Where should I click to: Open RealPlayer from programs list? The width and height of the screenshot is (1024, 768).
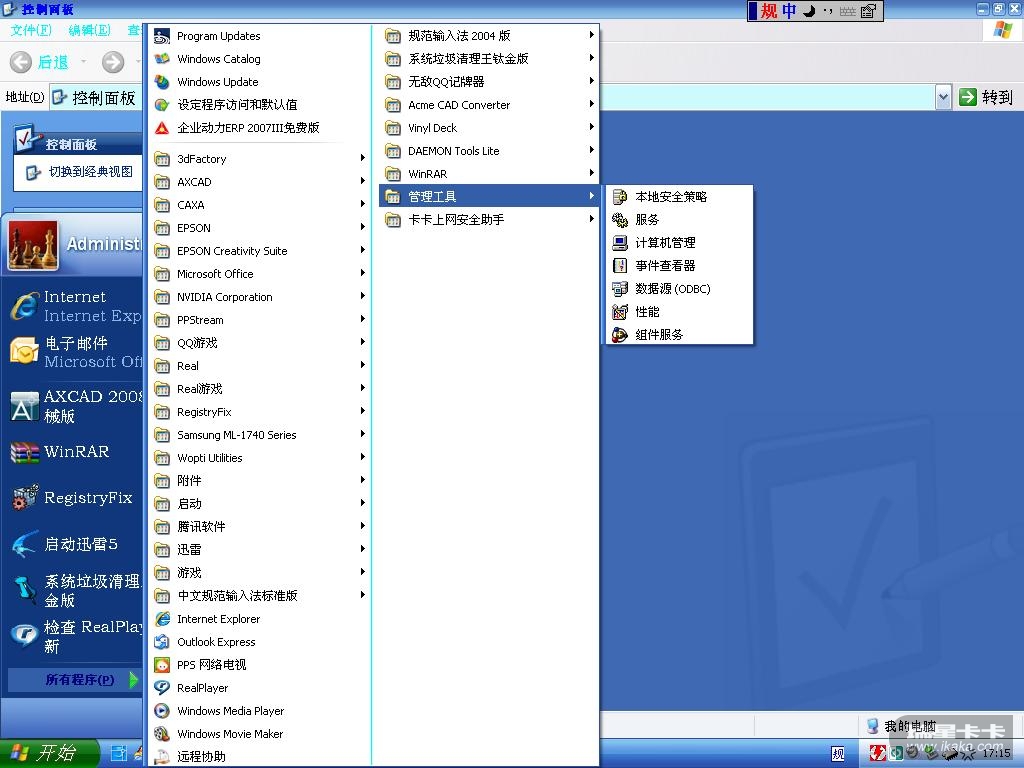202,688
